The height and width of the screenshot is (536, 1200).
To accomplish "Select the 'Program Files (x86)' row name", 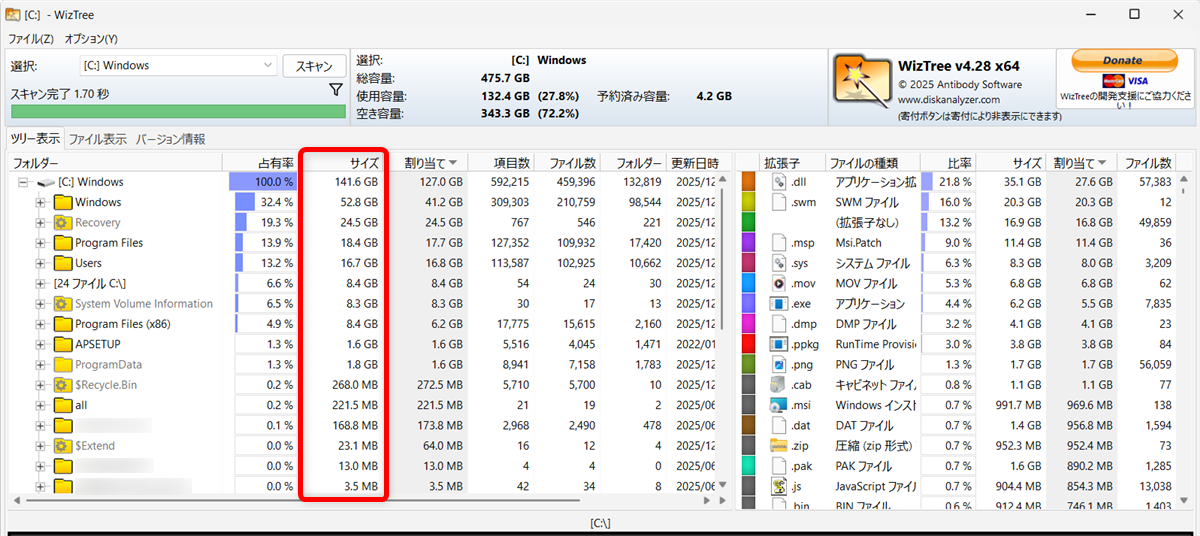I will coord(123,324).
